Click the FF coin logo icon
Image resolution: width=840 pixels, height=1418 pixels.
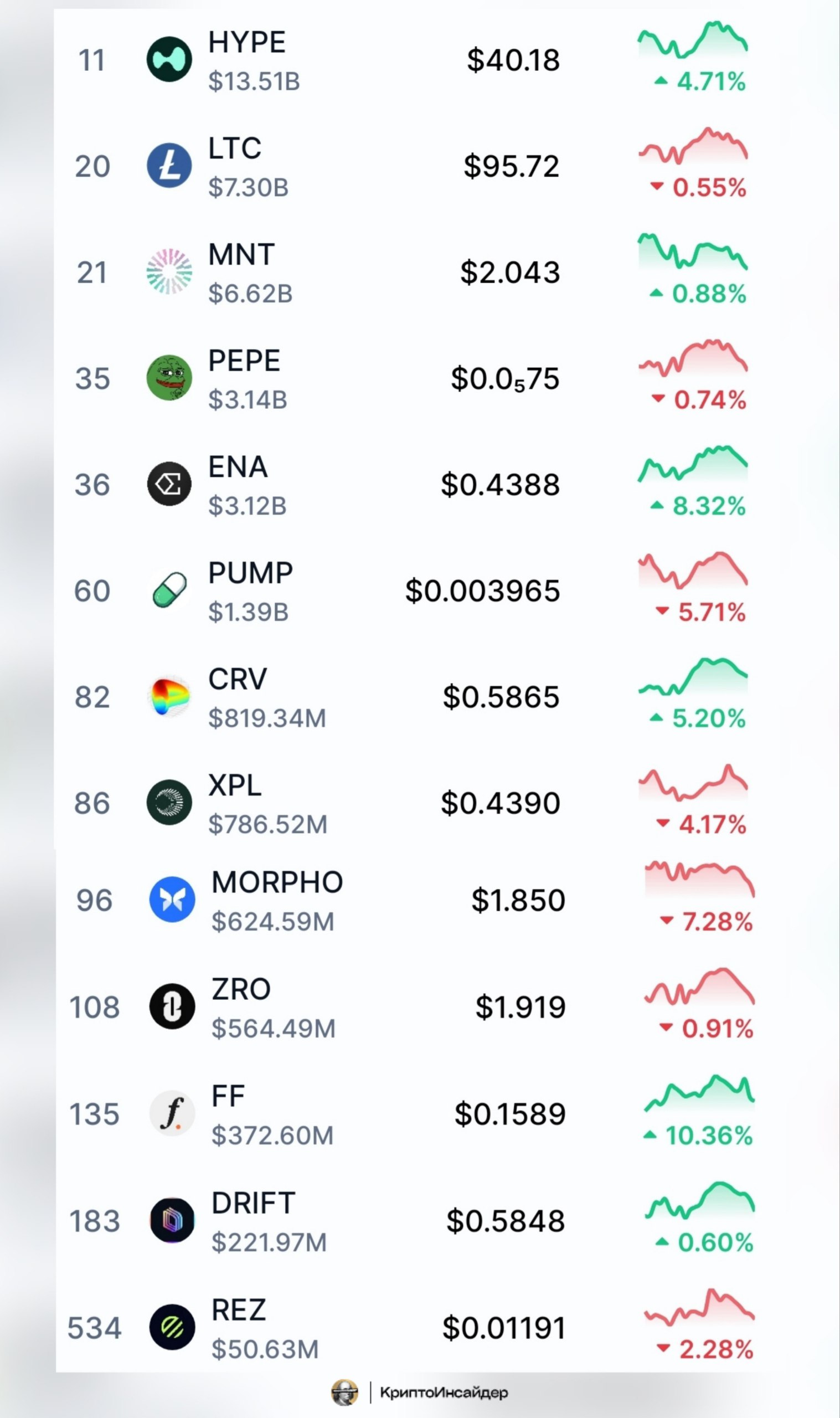click(x=172, y=1113)
